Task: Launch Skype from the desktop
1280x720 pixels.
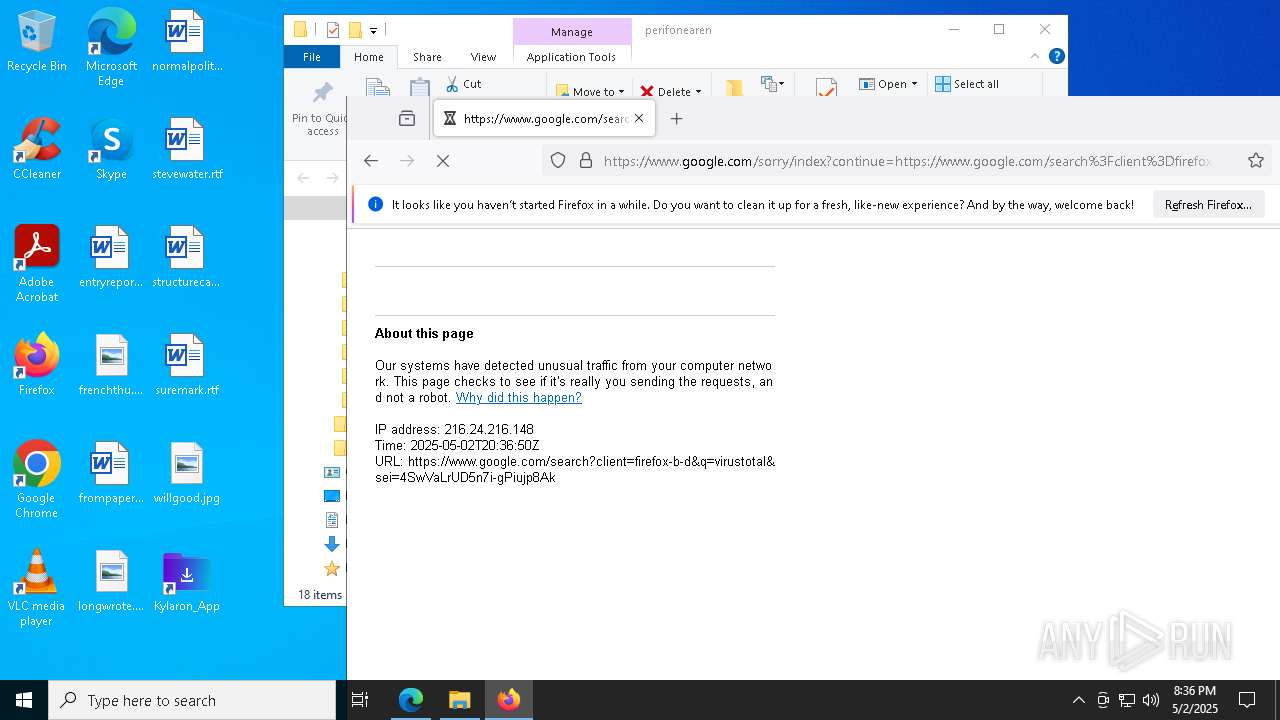Action: tap(111, 150)
